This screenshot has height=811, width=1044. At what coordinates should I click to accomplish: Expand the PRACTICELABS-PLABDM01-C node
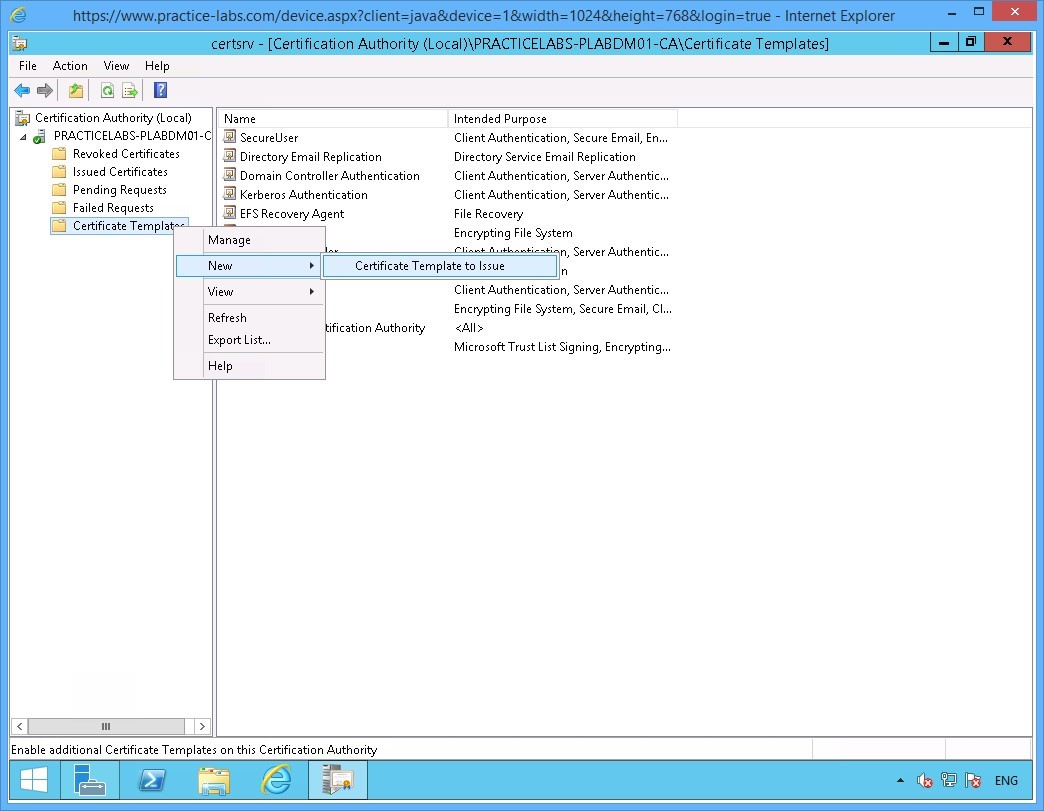point(24,135)
